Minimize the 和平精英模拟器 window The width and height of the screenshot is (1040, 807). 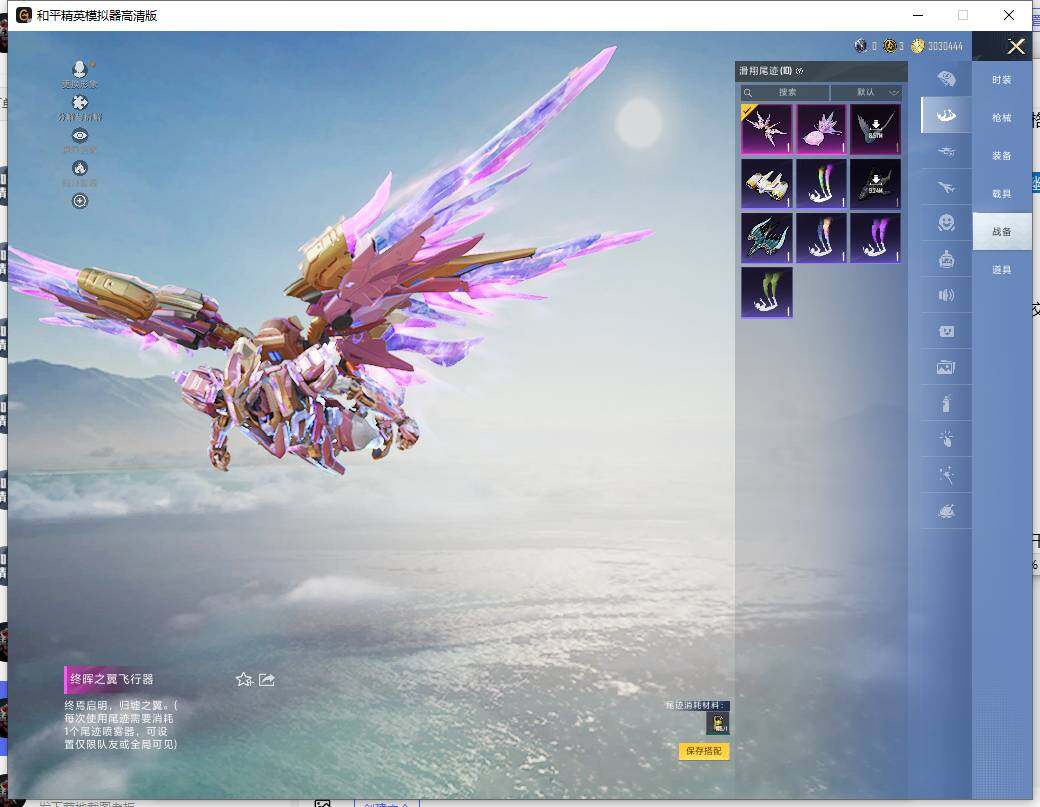point(918,15)
